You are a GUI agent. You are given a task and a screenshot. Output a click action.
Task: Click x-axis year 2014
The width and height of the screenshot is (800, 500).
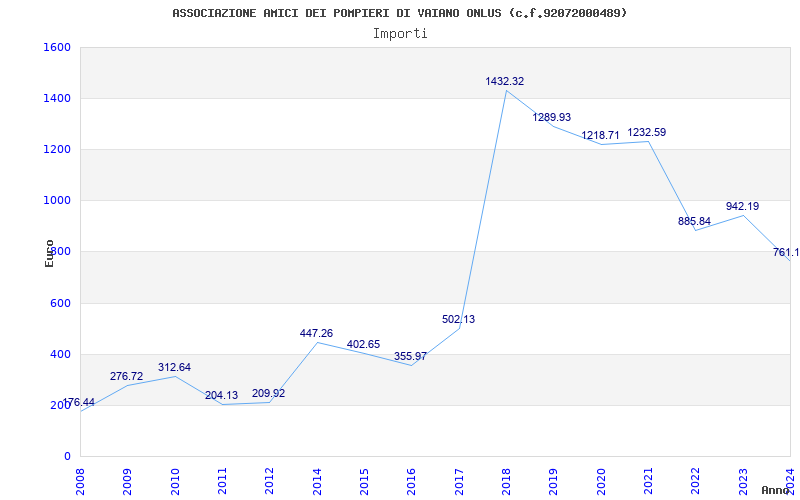317,481
